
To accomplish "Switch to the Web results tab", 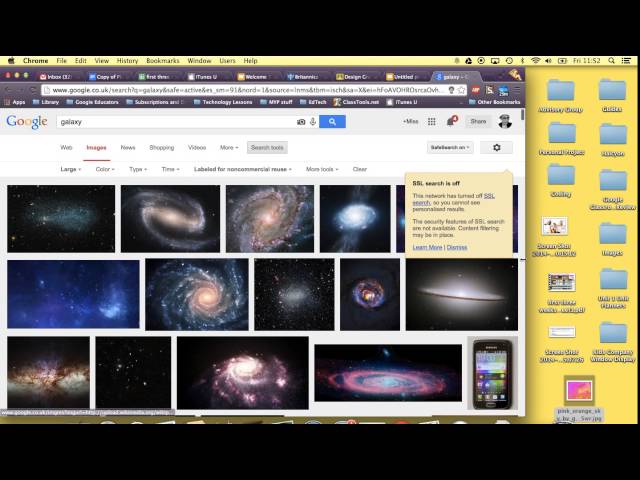I will (66, 147).
